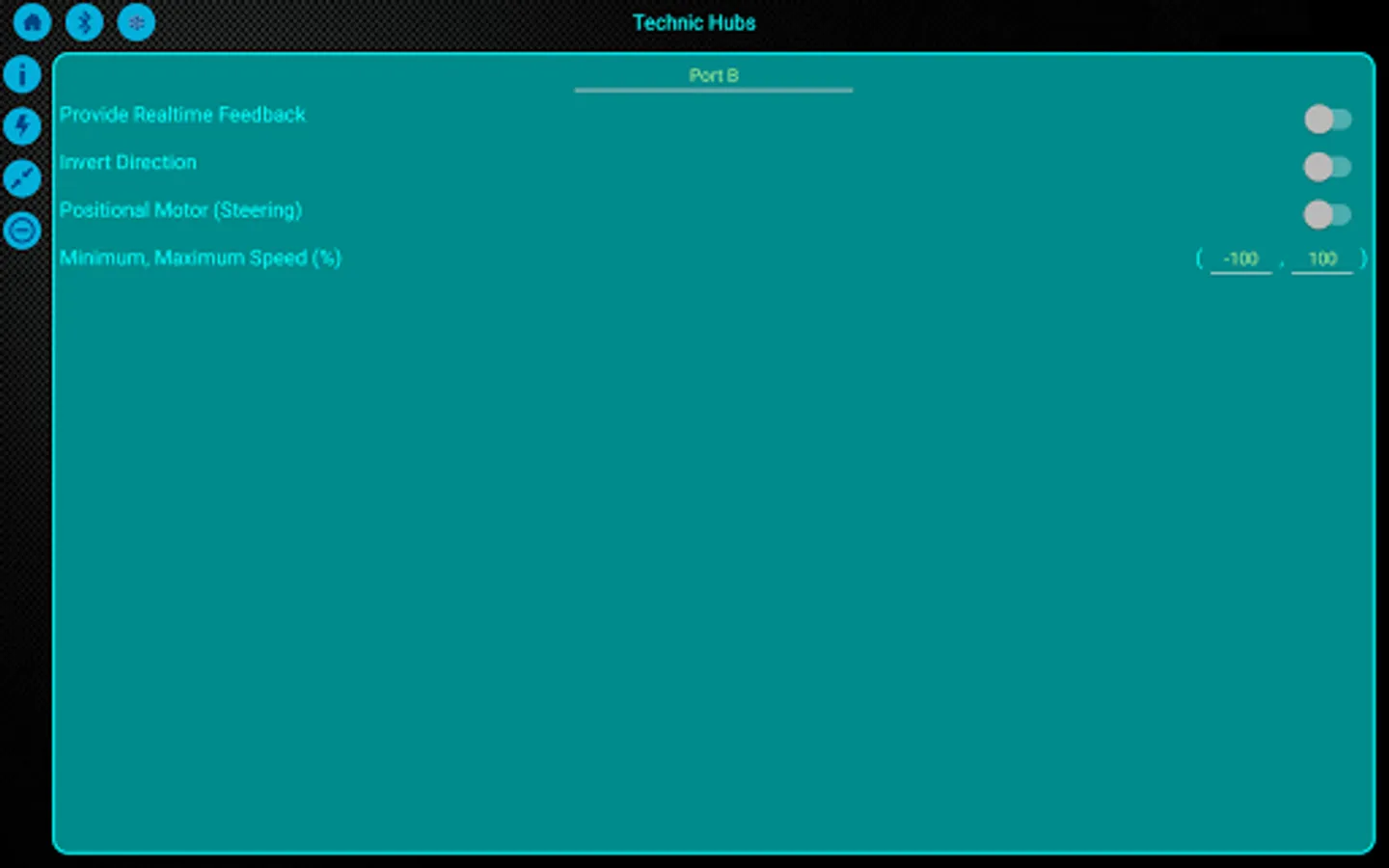This screenshot has width=1389, height=868.
Task: Click the Minimum, Maximum Speed (%) label
Action: coord(200,258)
